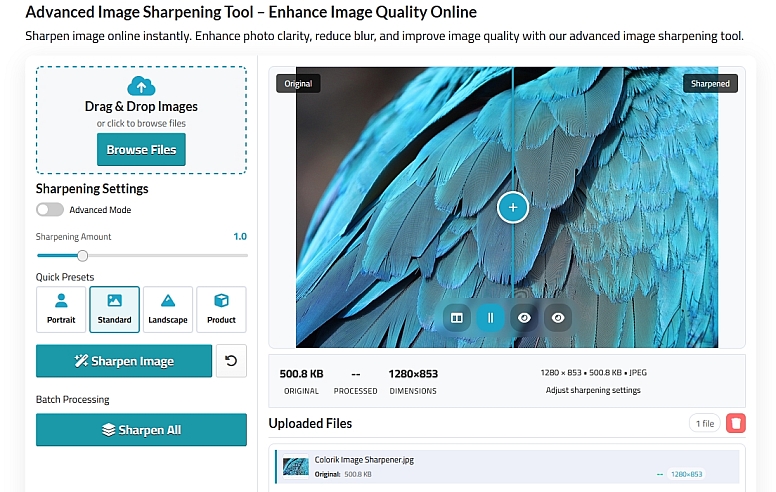Click the left eye view button

tap(524, 318)
